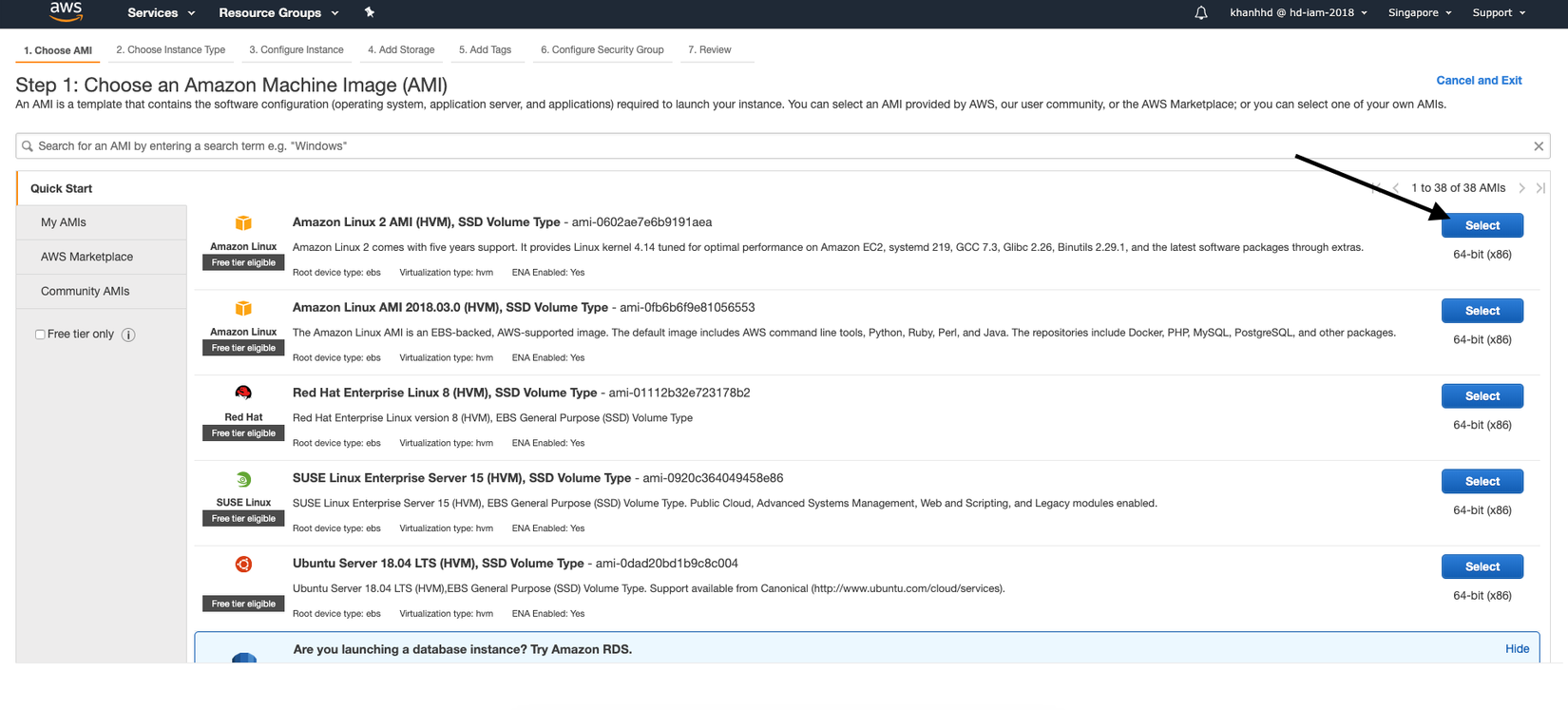Switch to 2. Choose Instance Type tab

(x=171, y=49)
